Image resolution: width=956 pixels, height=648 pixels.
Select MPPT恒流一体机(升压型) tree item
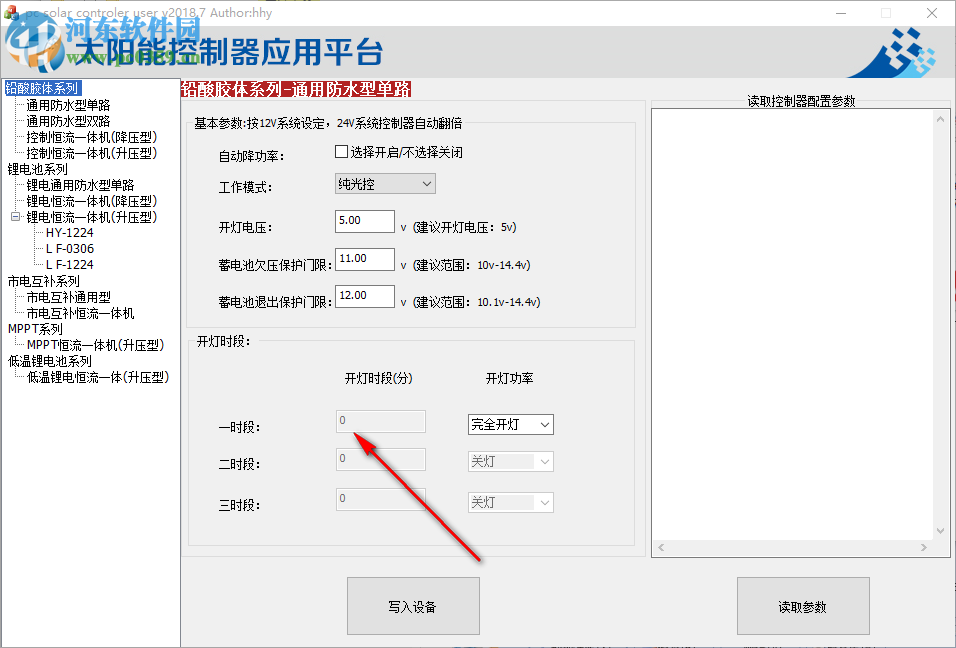coord(95,345)
